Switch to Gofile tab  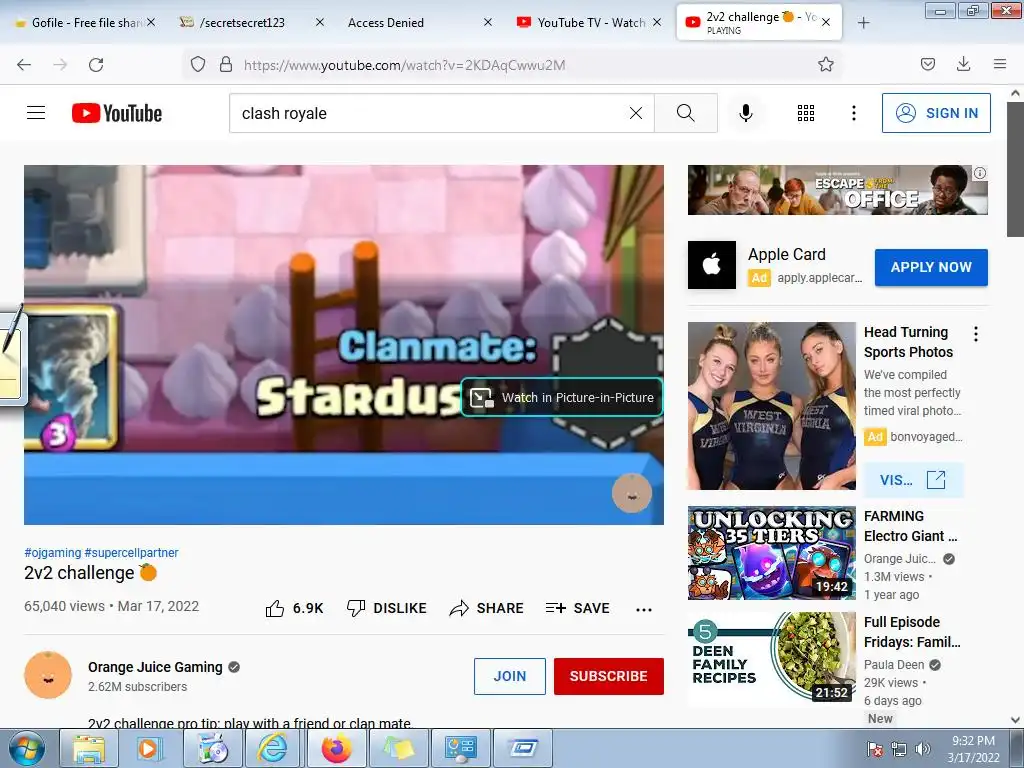point(78,22)
